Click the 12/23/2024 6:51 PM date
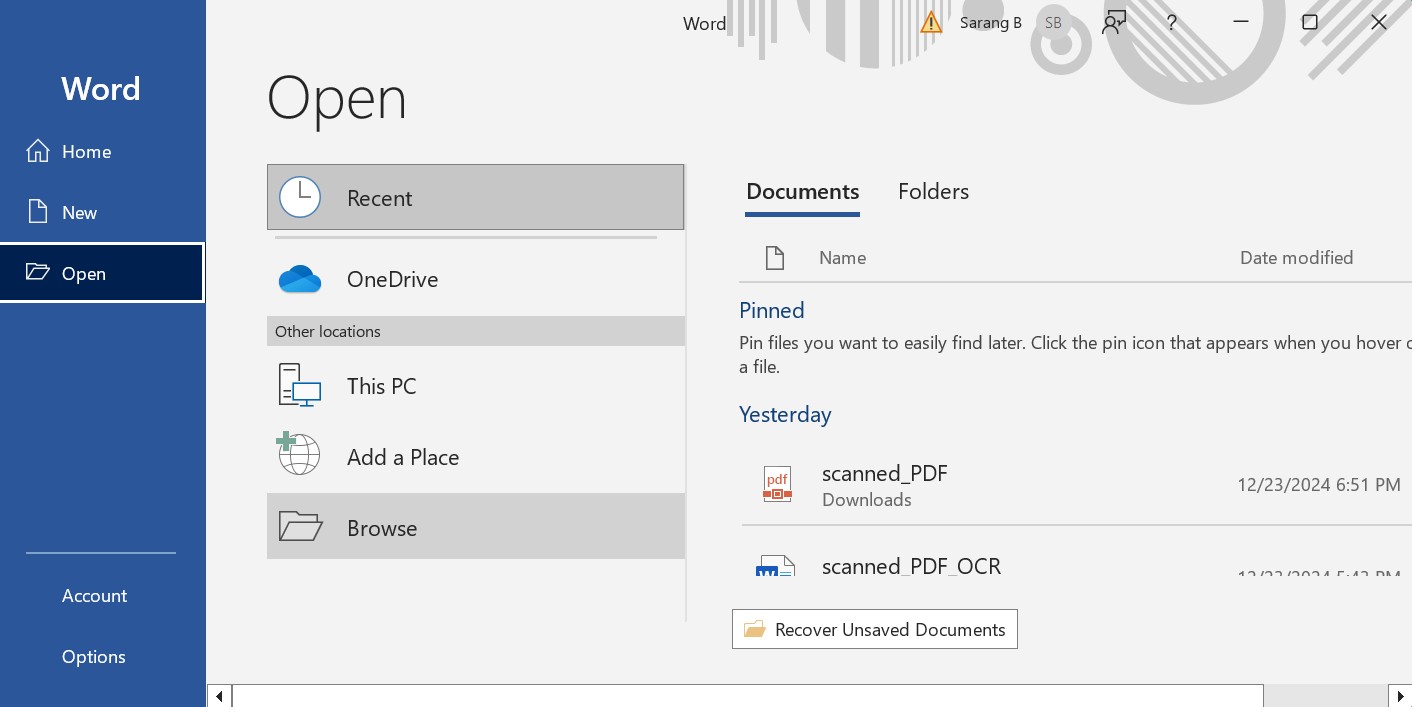The height and width of the screenshot is (707, 1412). (x=1319, y=485)
